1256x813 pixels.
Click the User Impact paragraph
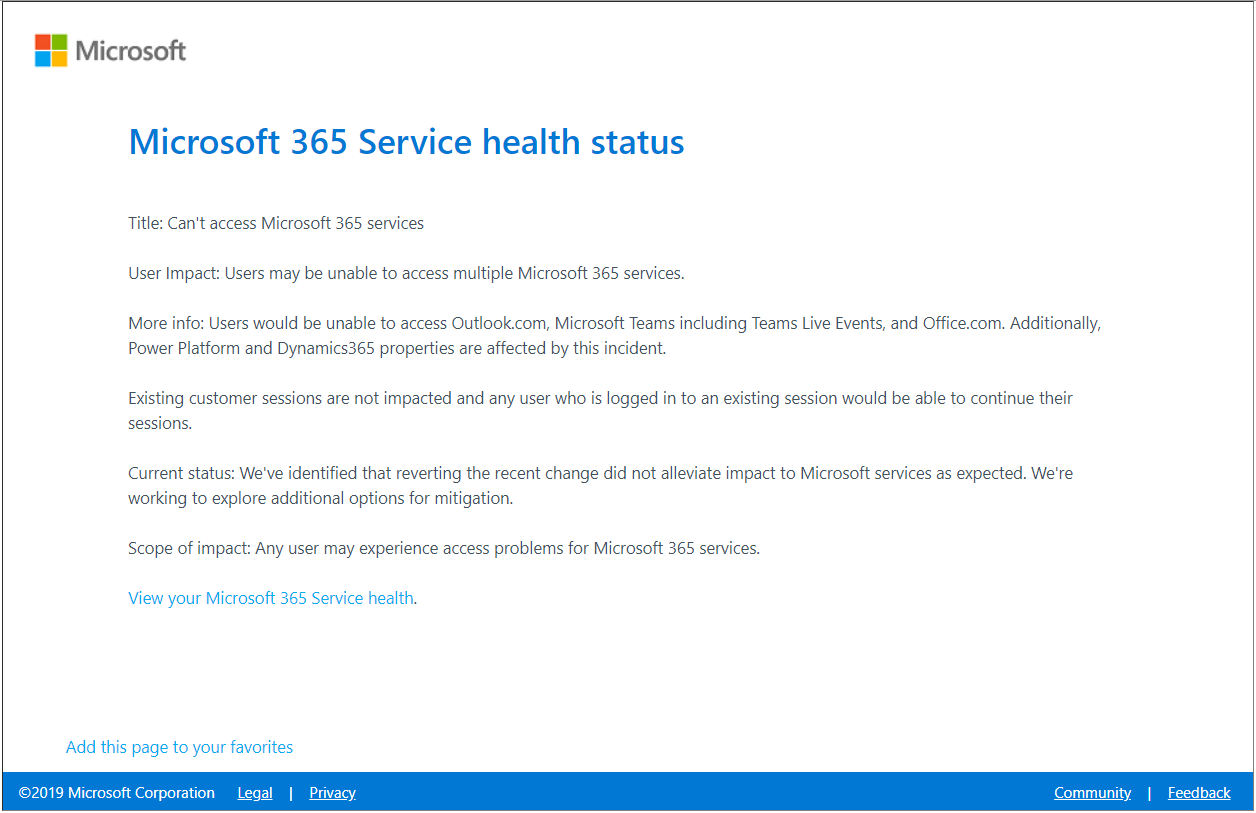pyautogui.click(x=406, y=273)
